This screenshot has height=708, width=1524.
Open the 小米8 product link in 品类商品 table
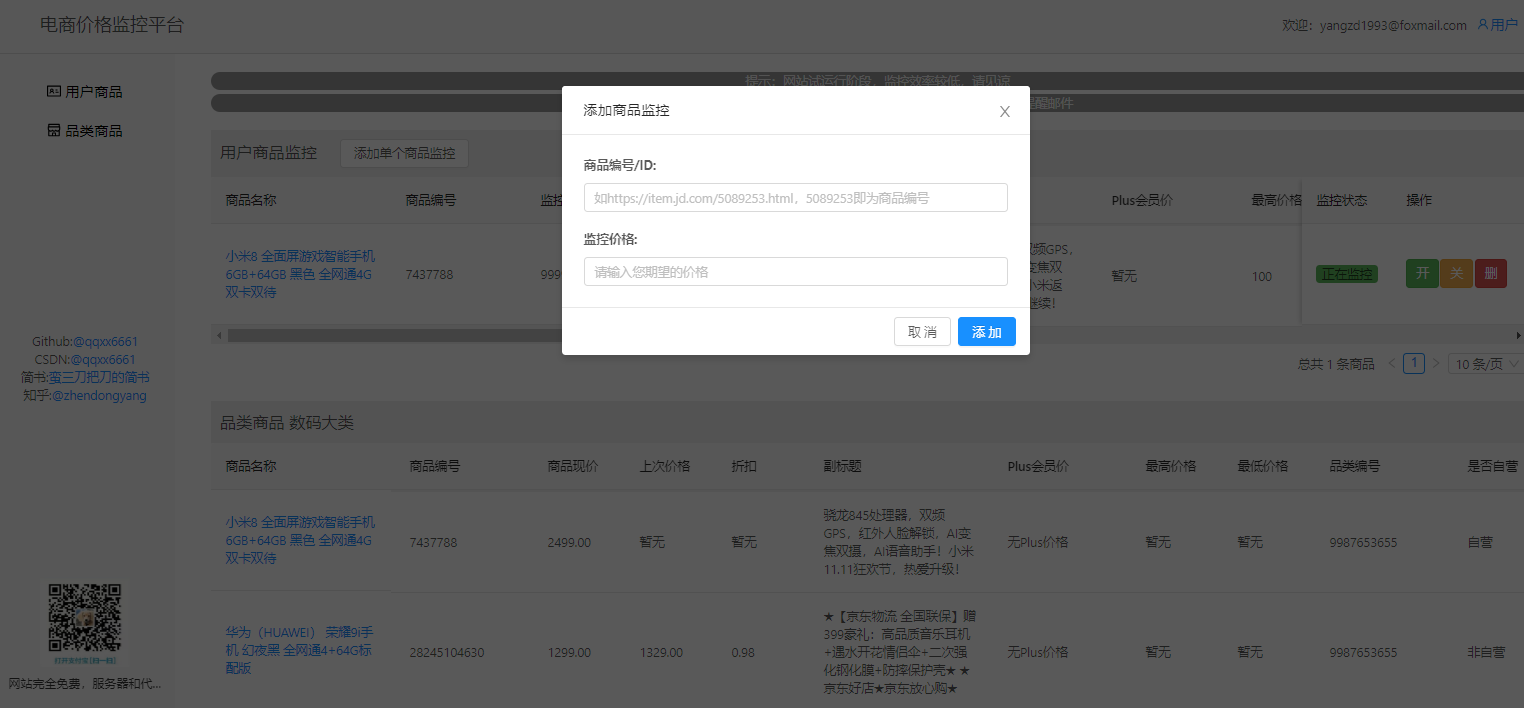pyautogui.click(x=300, y=540)
